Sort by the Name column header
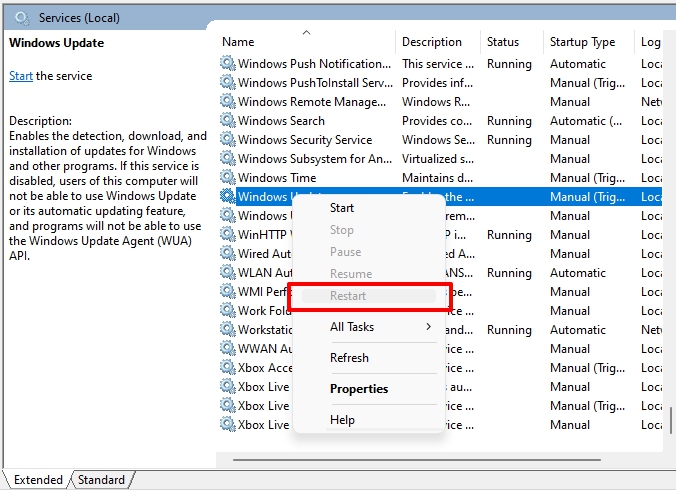 coord(306,42)
